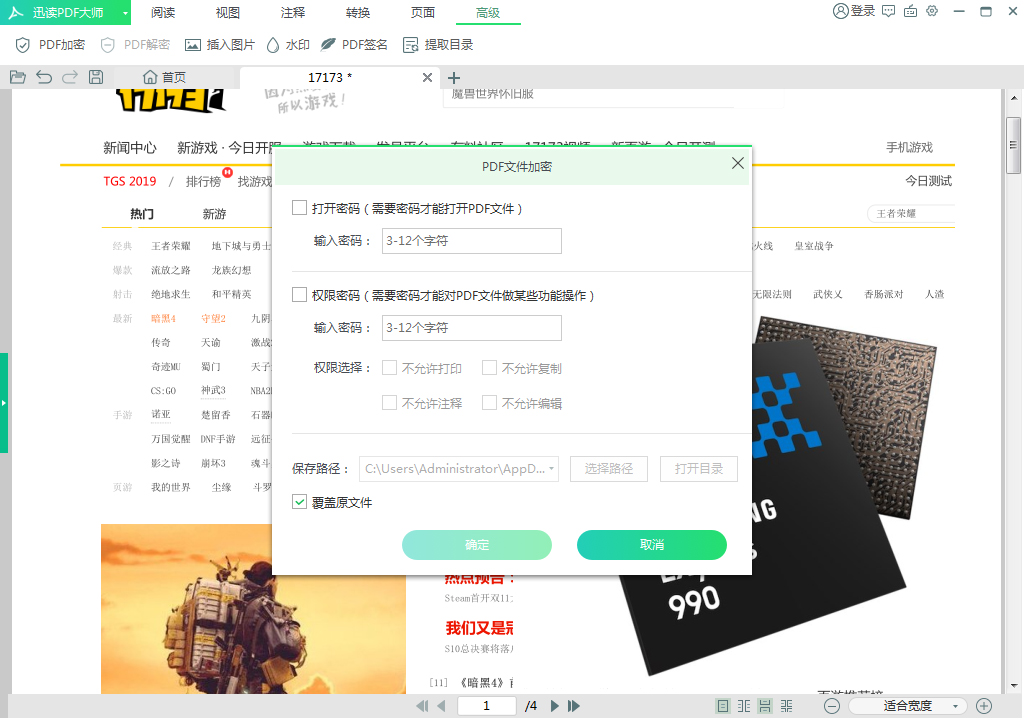Open the settings gear in the title bar
Viewport: 1024px width, 720px height.
click(x=932, y=12)
